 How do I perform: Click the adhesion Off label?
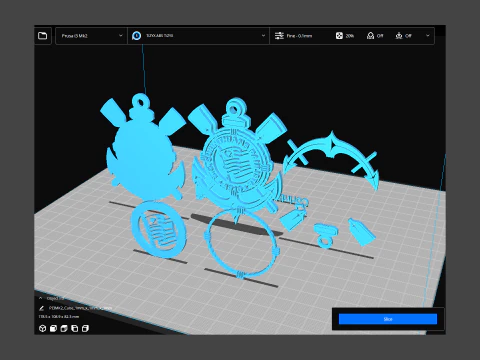408,36
